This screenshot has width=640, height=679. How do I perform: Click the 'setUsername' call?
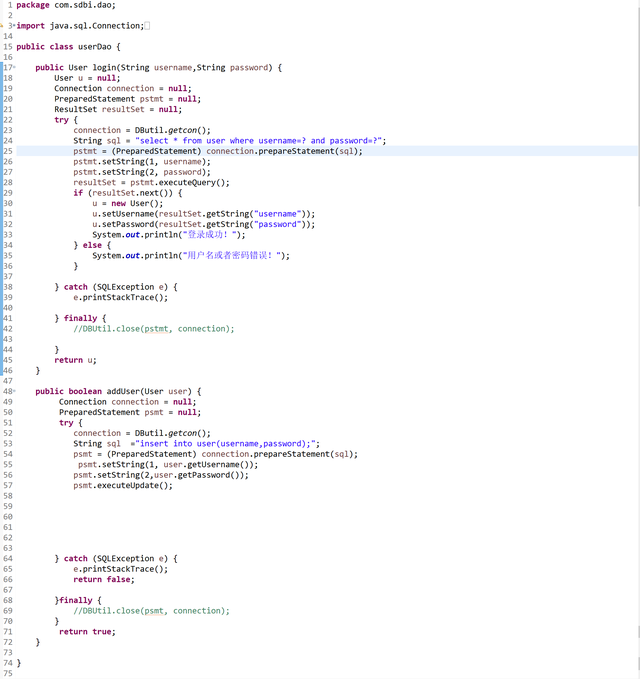pyautogui.click(x=128, y=214)
